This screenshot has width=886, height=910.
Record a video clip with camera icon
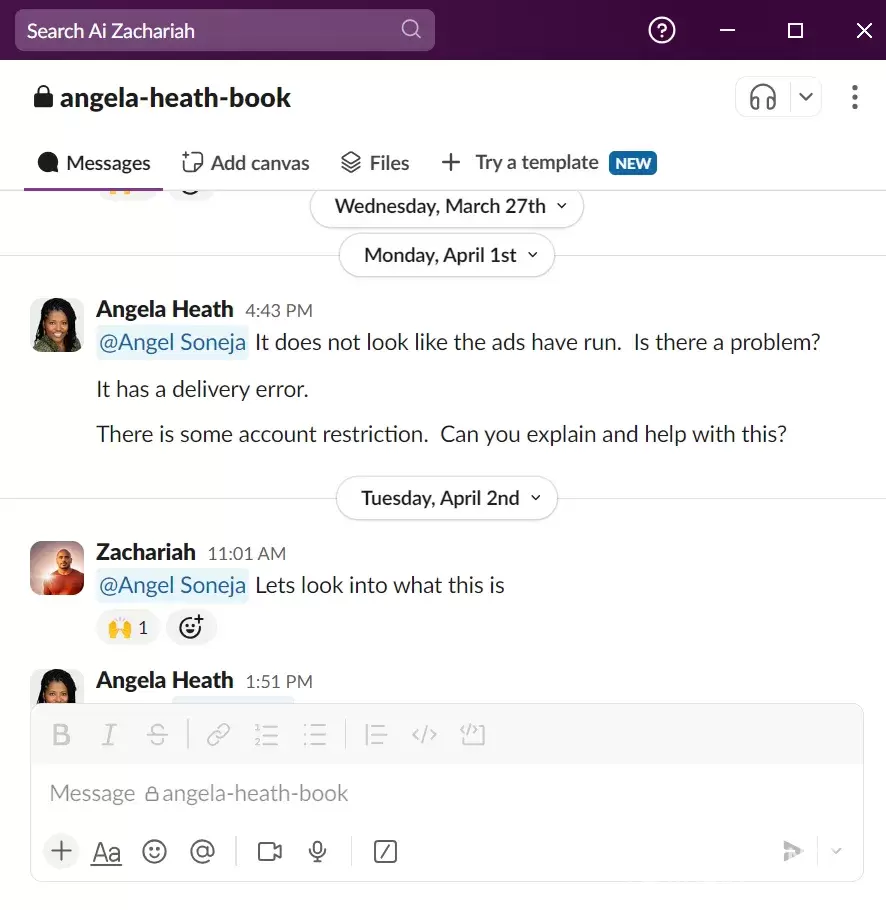point(270,852)
